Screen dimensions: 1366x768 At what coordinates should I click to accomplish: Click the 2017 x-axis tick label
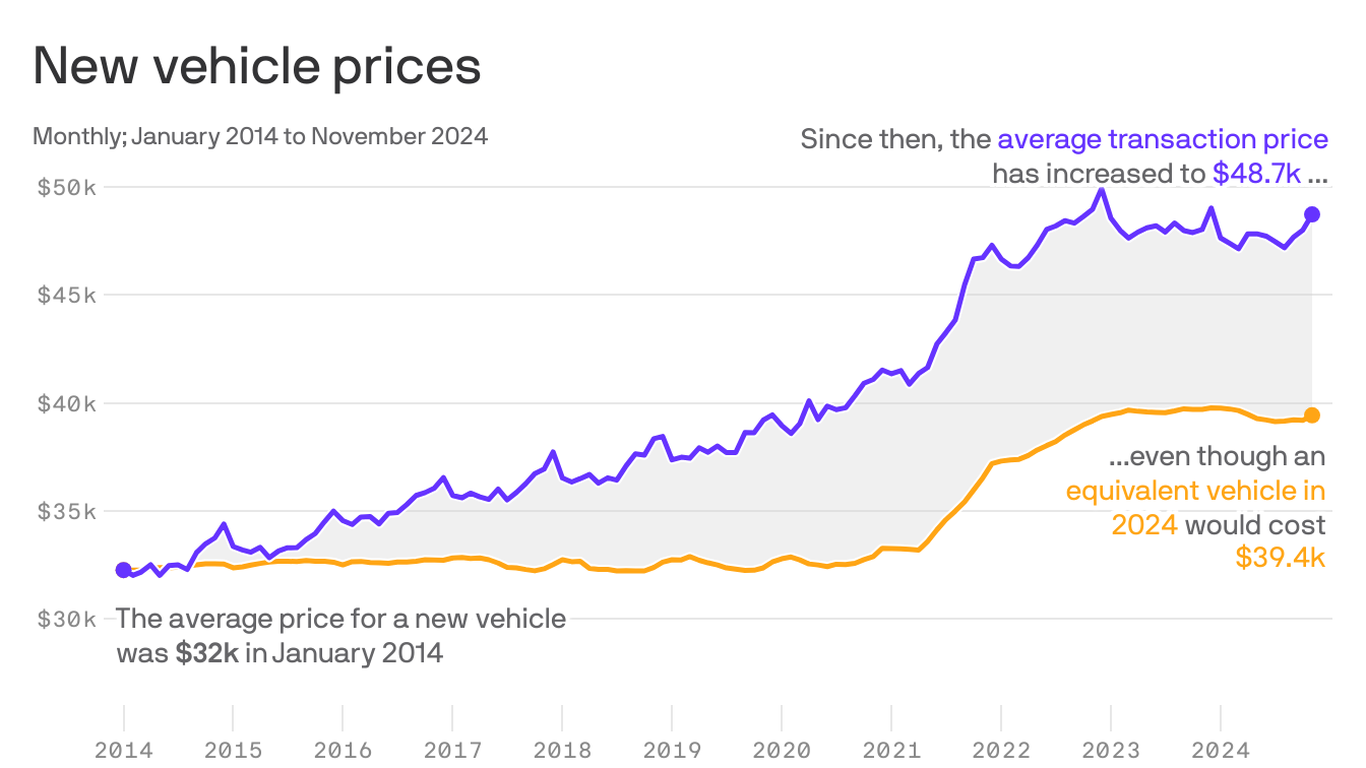[453, 749]
